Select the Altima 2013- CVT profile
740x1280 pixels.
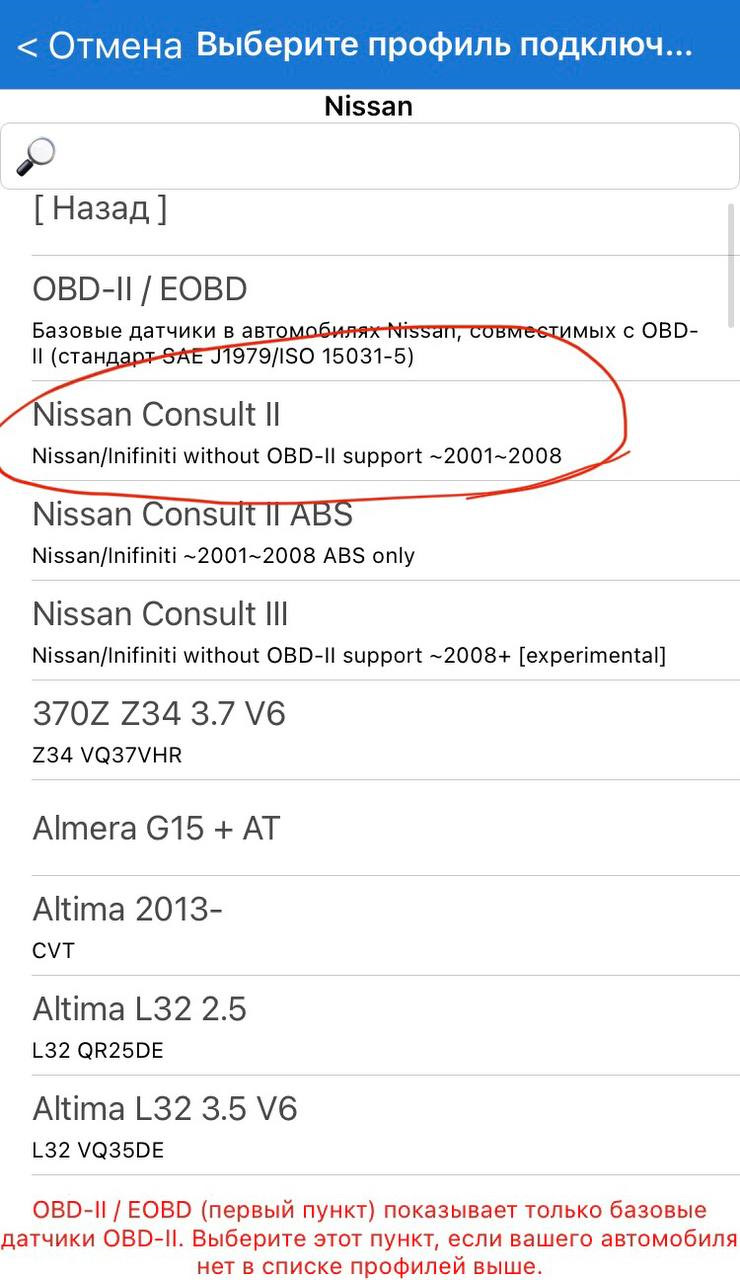pyautogui.click(x=370, y=926)
